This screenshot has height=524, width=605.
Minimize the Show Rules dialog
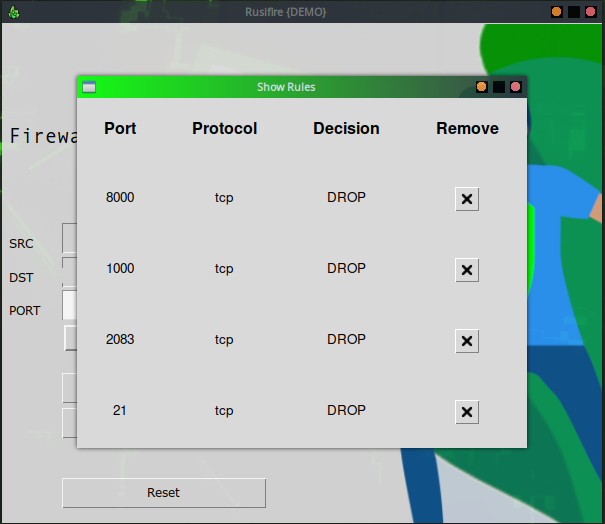pos(482,87)
